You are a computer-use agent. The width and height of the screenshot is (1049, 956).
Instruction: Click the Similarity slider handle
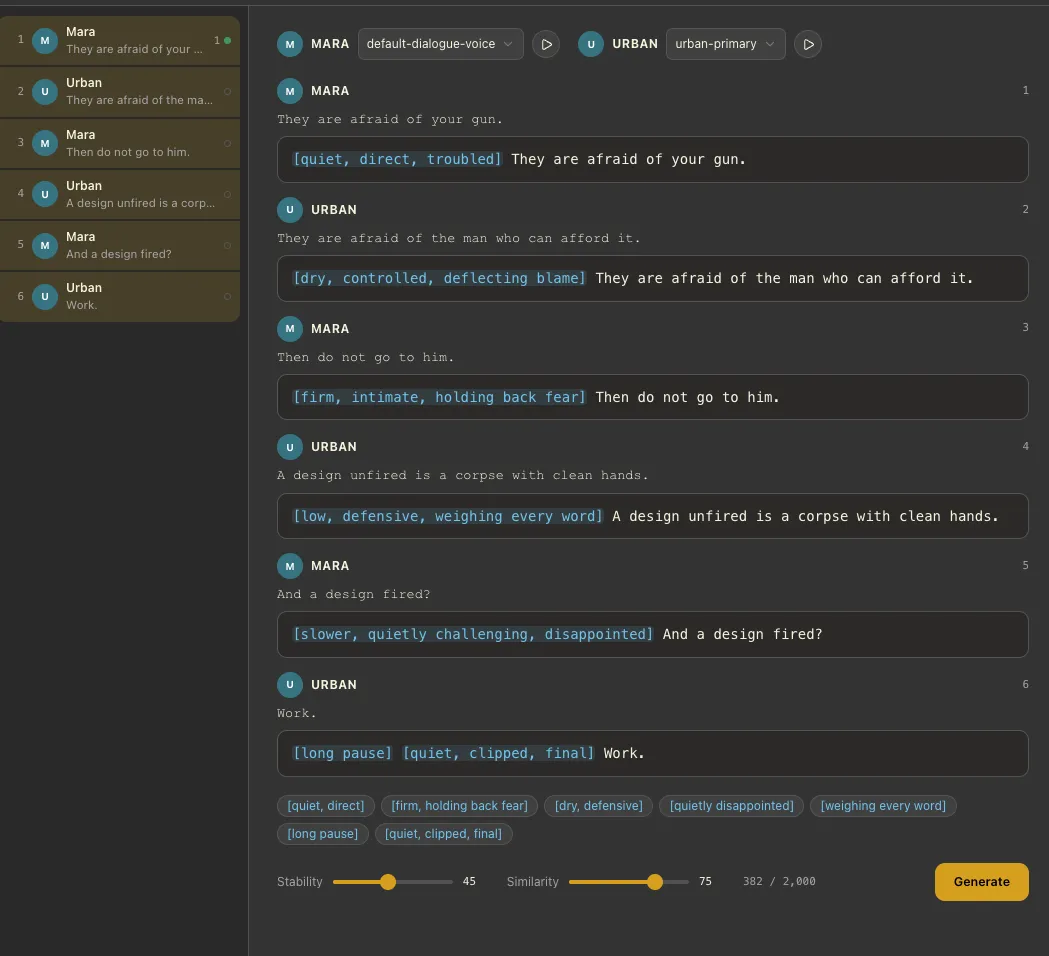click(x=655, y=882)
